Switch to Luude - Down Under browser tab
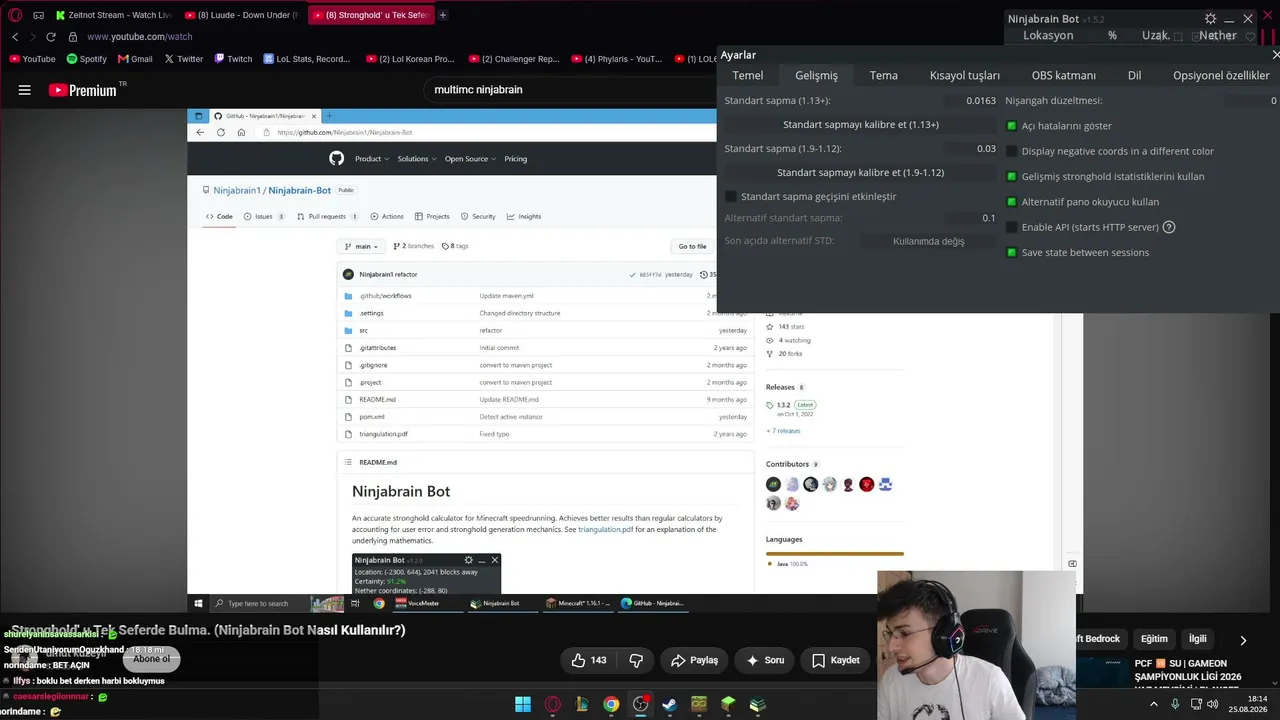The height and width of the screenshot is (720, 1280). coord(240,15)
